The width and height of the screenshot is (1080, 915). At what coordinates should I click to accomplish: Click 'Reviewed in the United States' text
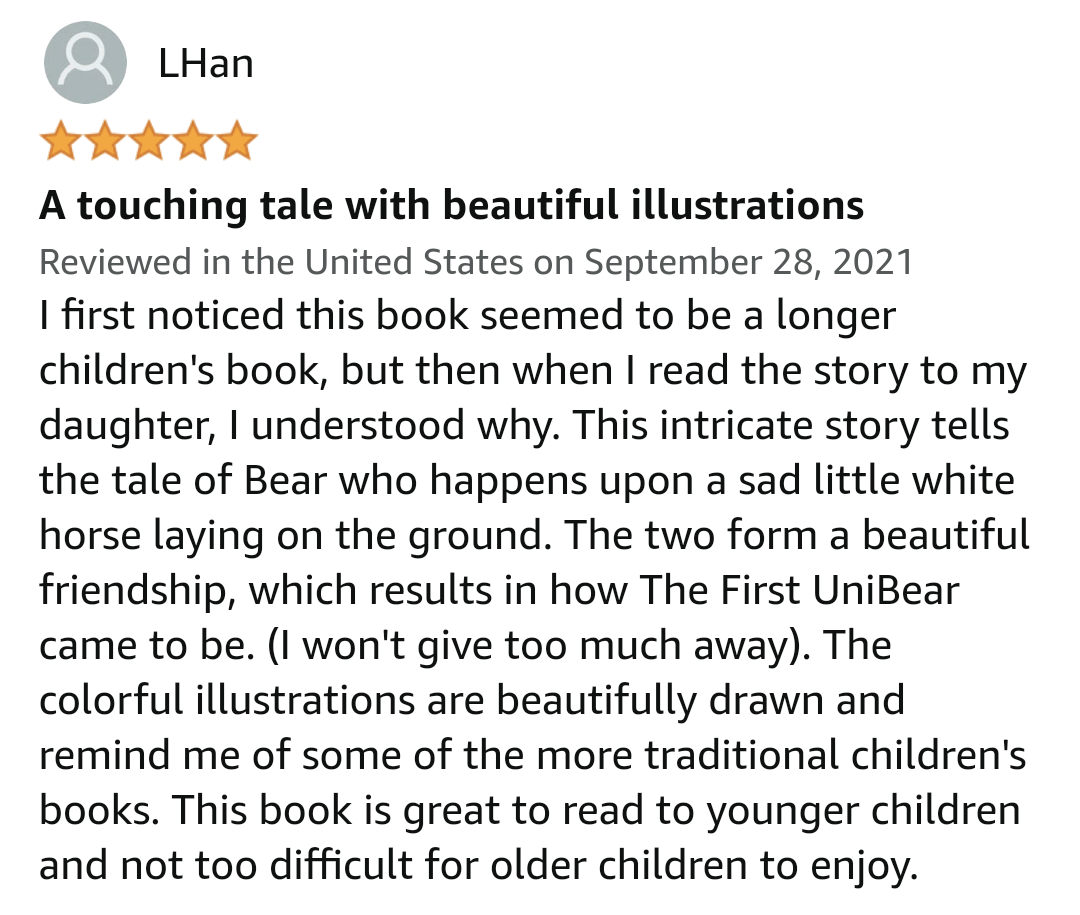pyautogui.click(x=280, y=262)
